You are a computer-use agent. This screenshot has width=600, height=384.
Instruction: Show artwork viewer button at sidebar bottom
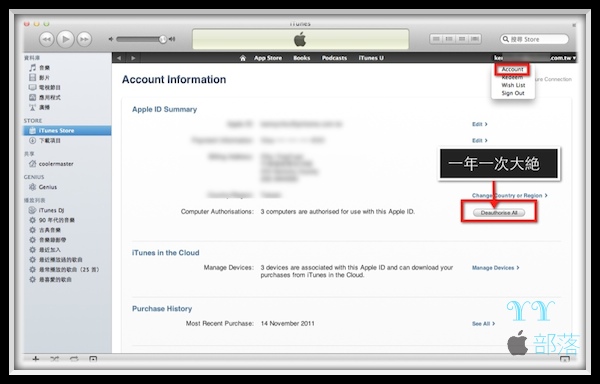[x=93, y=359]
